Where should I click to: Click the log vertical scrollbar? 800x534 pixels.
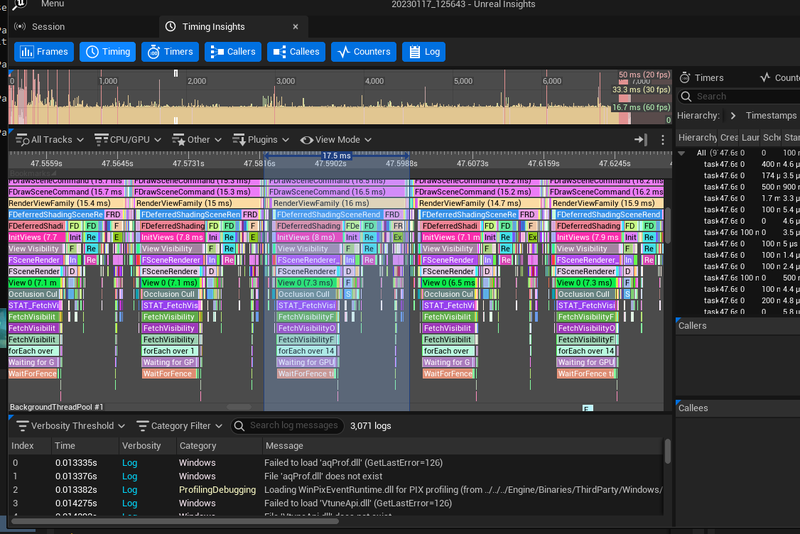(x=667, y=451)
